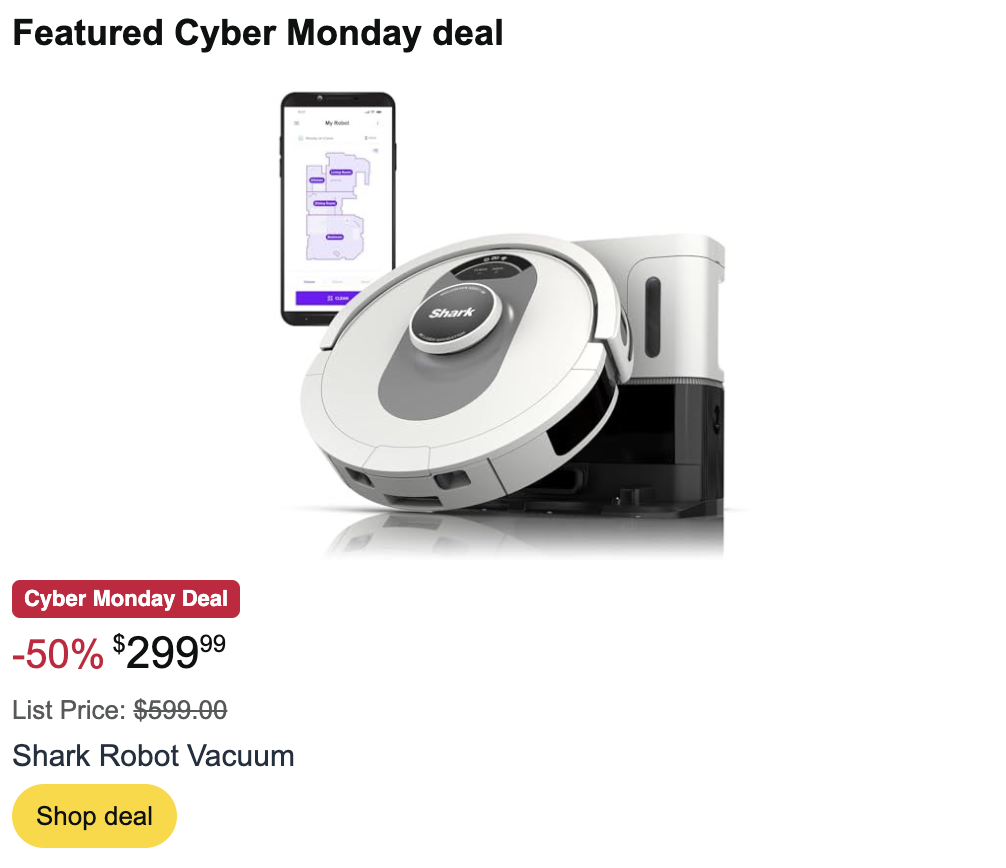Click the yellow Shop deal button

[x=94, y=815]
